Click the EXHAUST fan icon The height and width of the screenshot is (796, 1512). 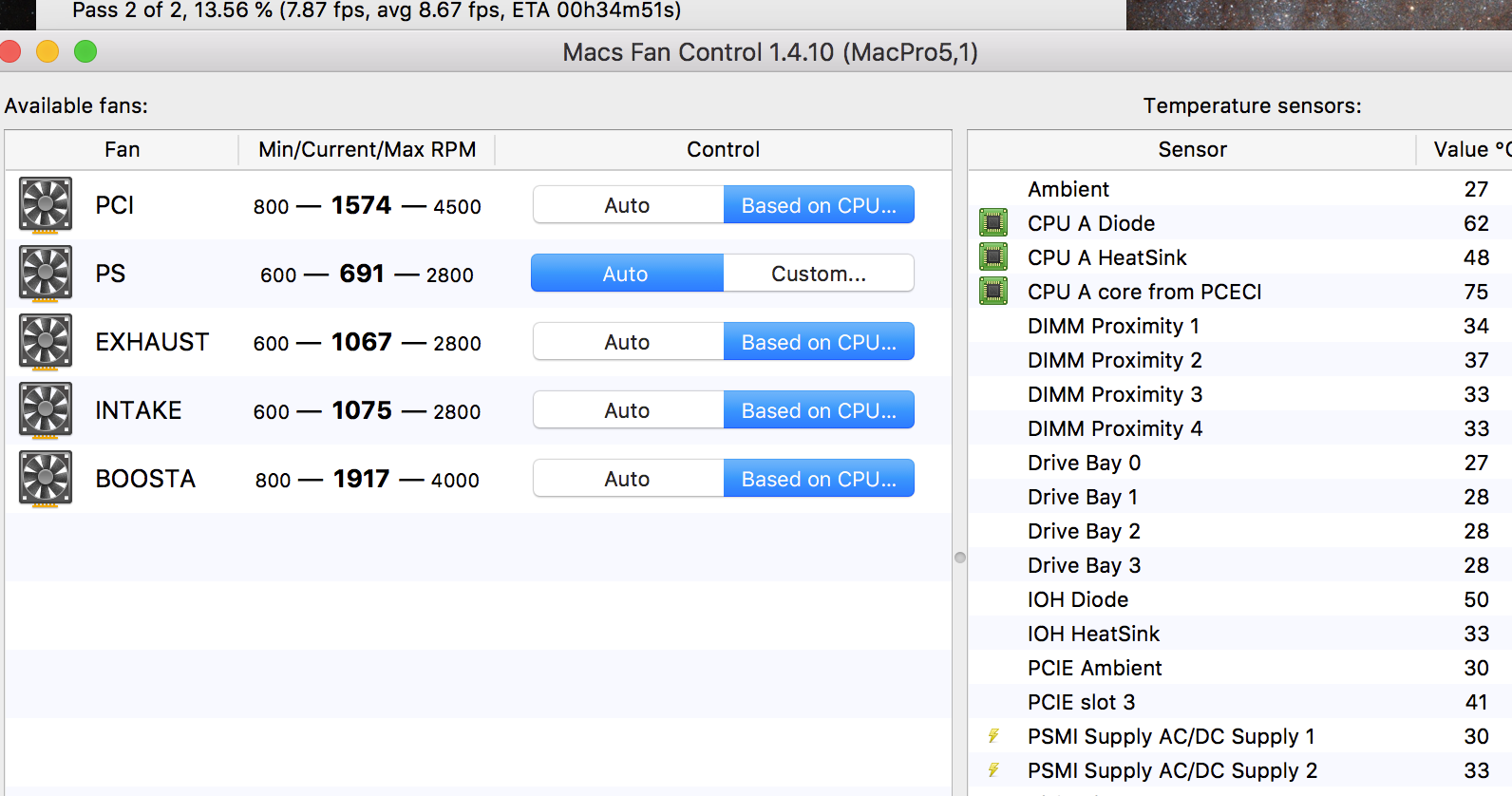46,342
